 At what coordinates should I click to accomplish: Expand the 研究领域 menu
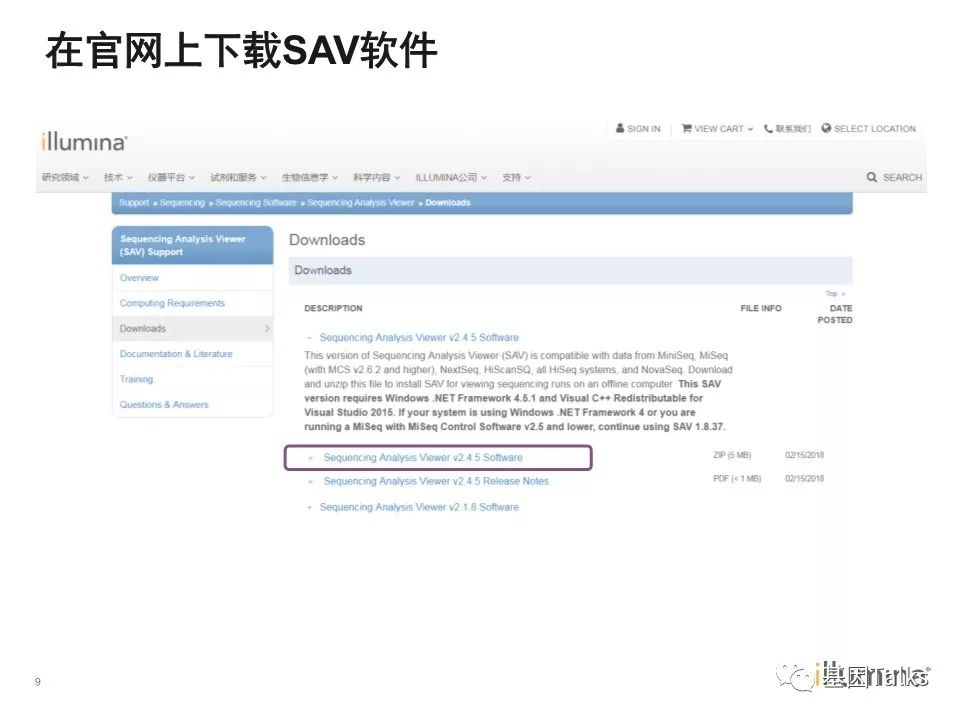coord(65,178)
